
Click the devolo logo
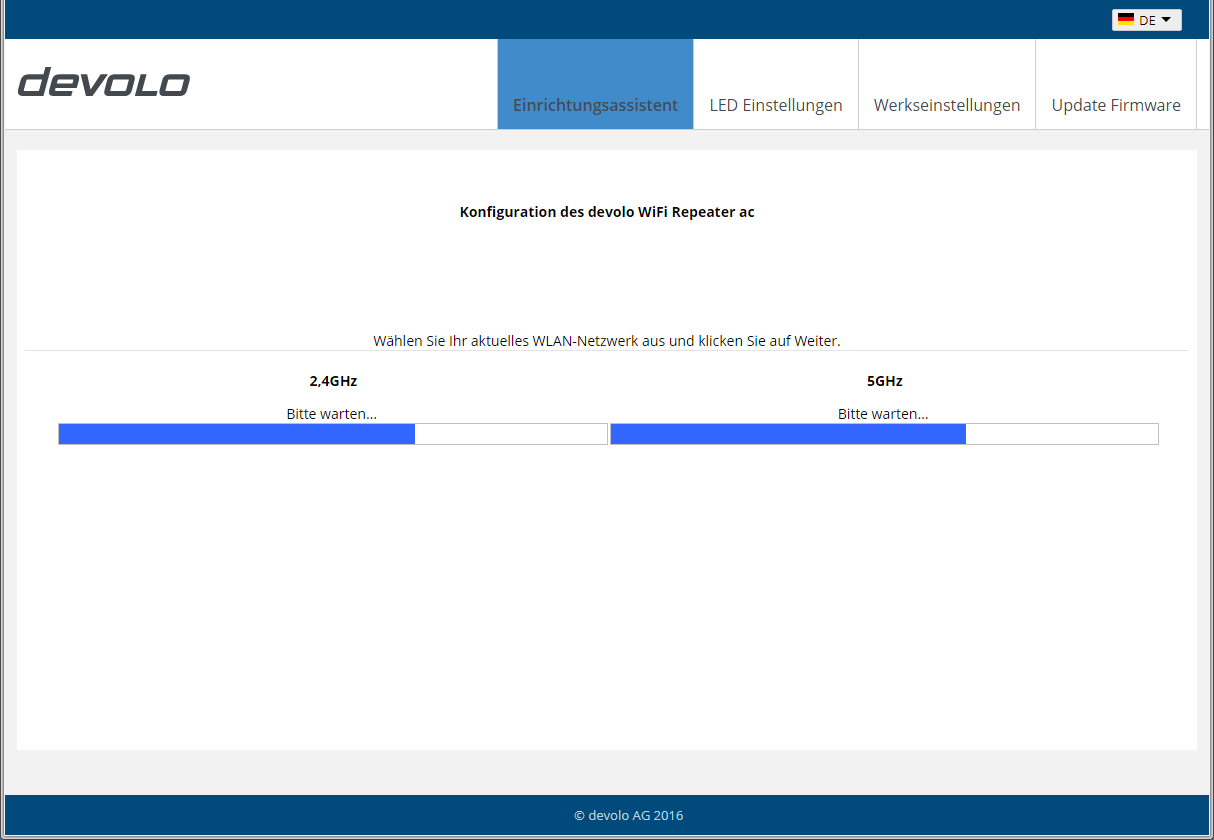(x=104, y=83)
